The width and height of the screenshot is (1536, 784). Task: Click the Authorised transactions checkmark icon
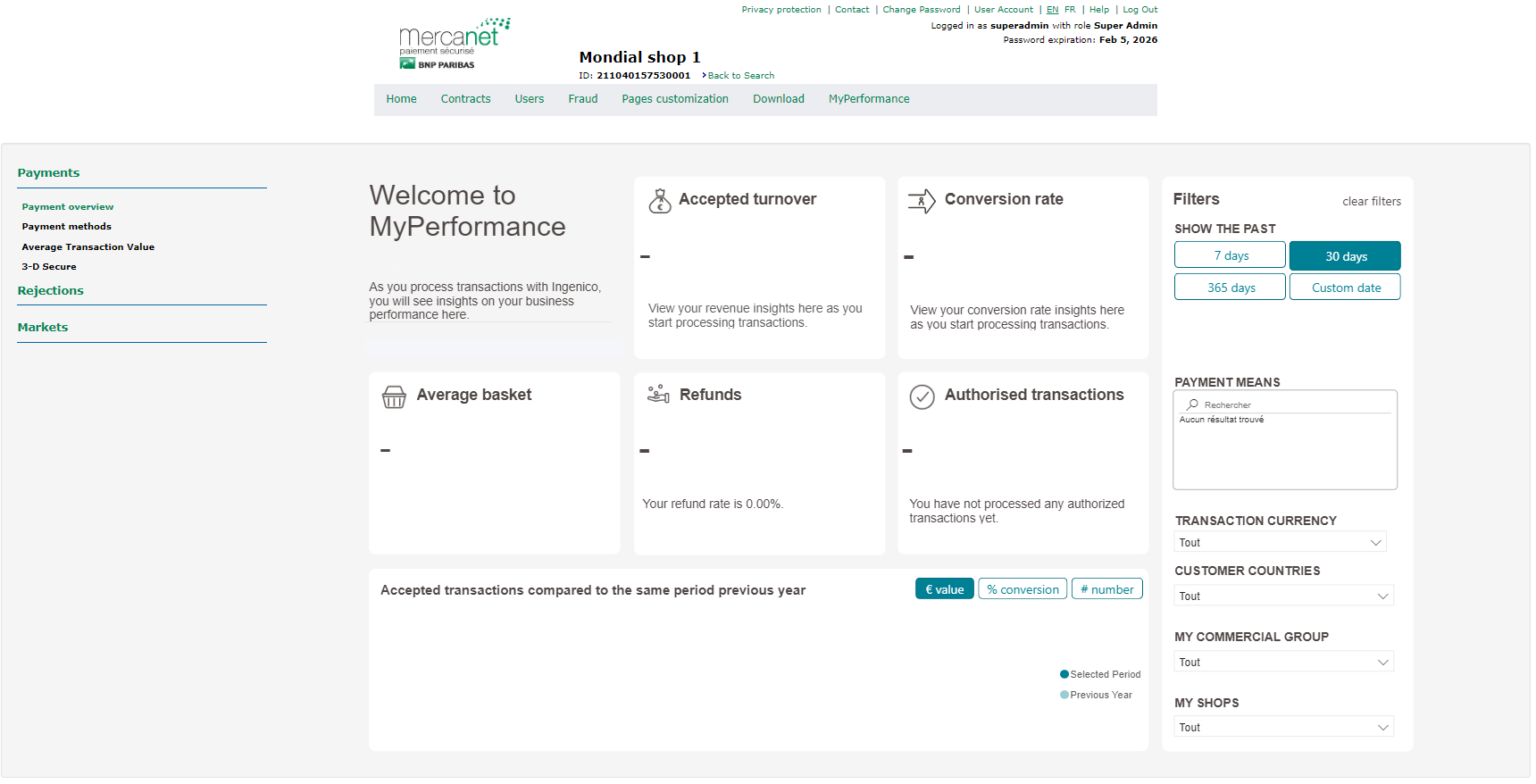(x=922, y=396)
